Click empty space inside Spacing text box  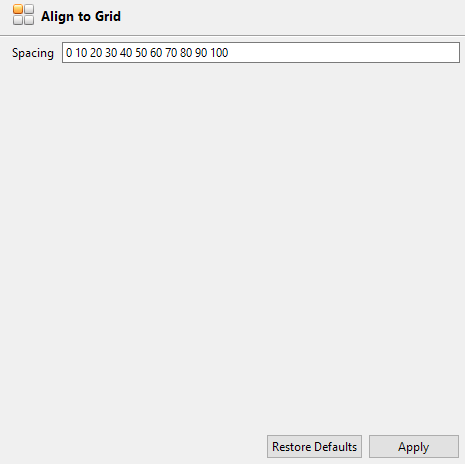tap(343, 53)
